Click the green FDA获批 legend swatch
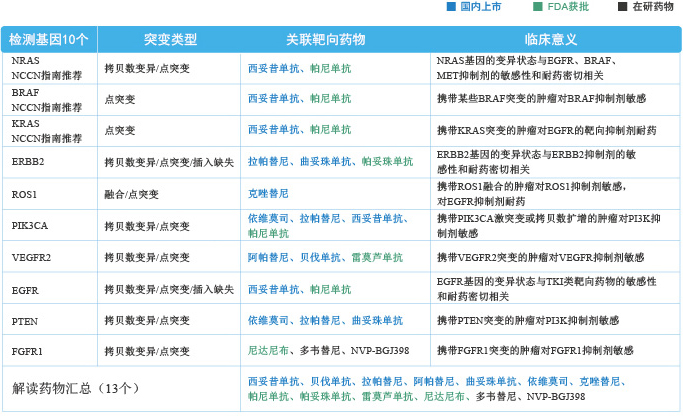Viewport: 683px width, 416px height. click(538, 7)
